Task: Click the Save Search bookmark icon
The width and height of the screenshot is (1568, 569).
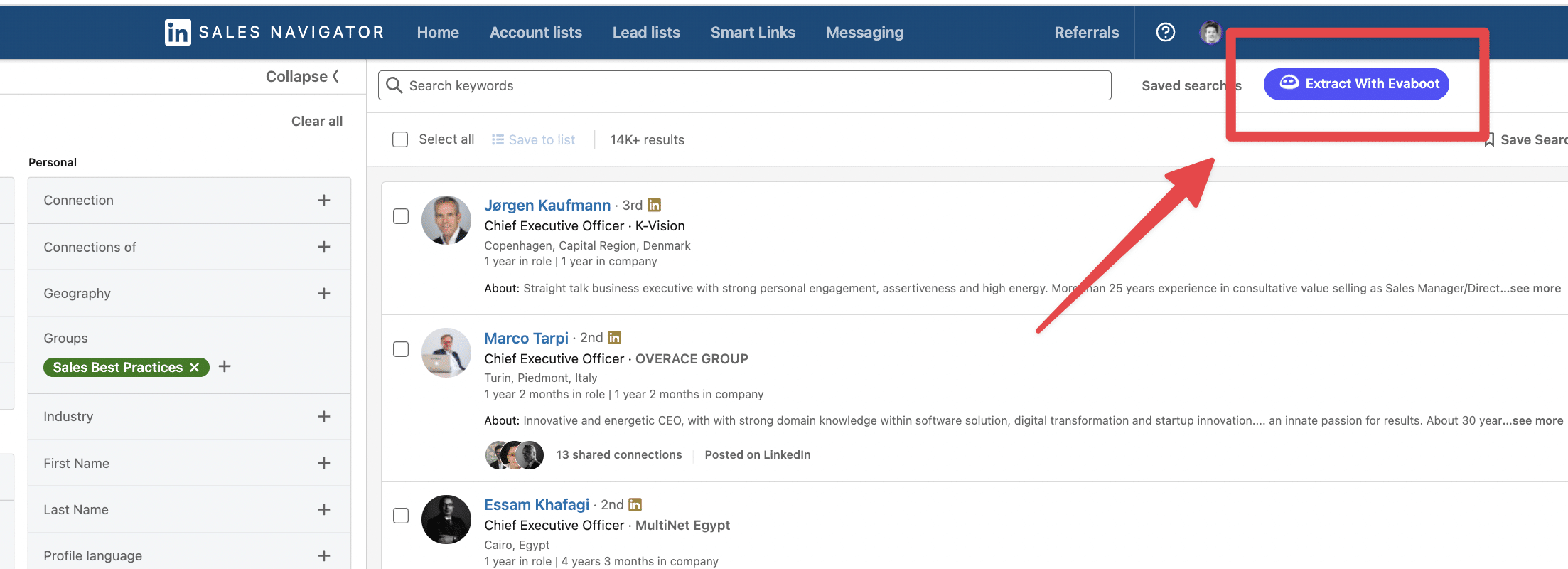Action: (x=1489, y=140)
